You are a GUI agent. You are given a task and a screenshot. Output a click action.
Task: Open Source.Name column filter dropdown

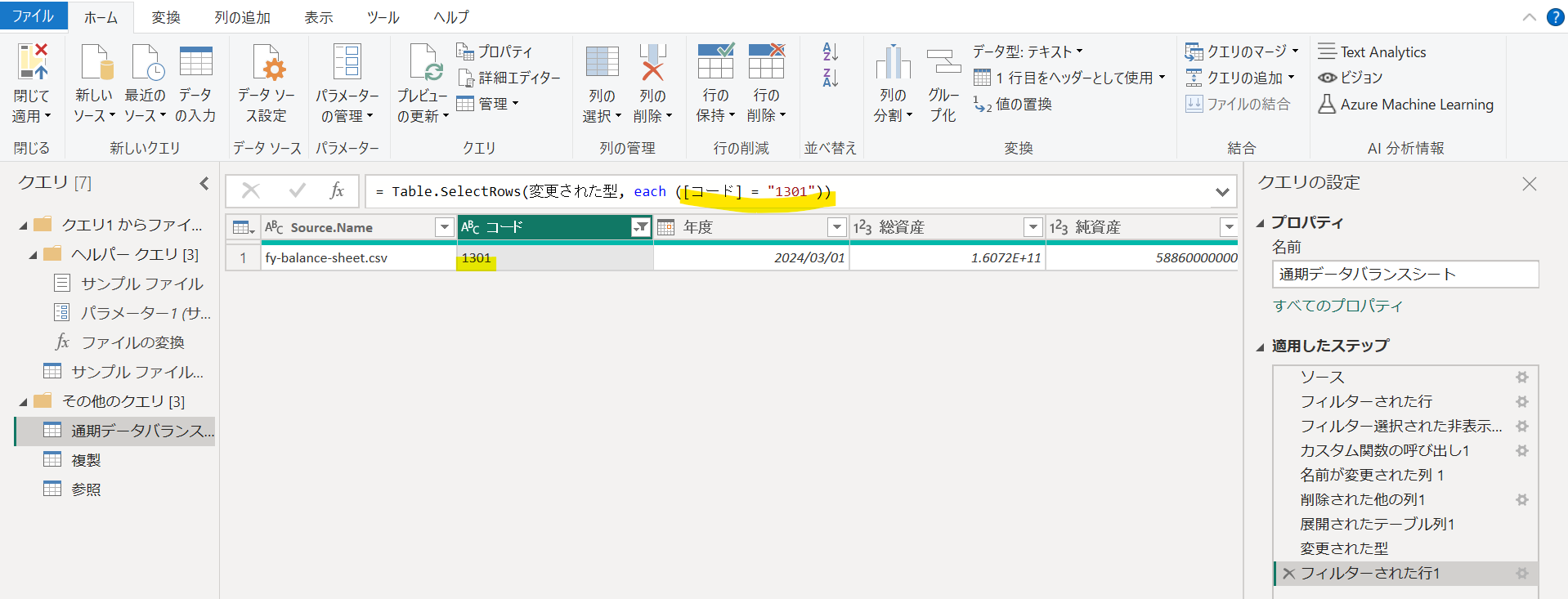click(x=444, y=227)
